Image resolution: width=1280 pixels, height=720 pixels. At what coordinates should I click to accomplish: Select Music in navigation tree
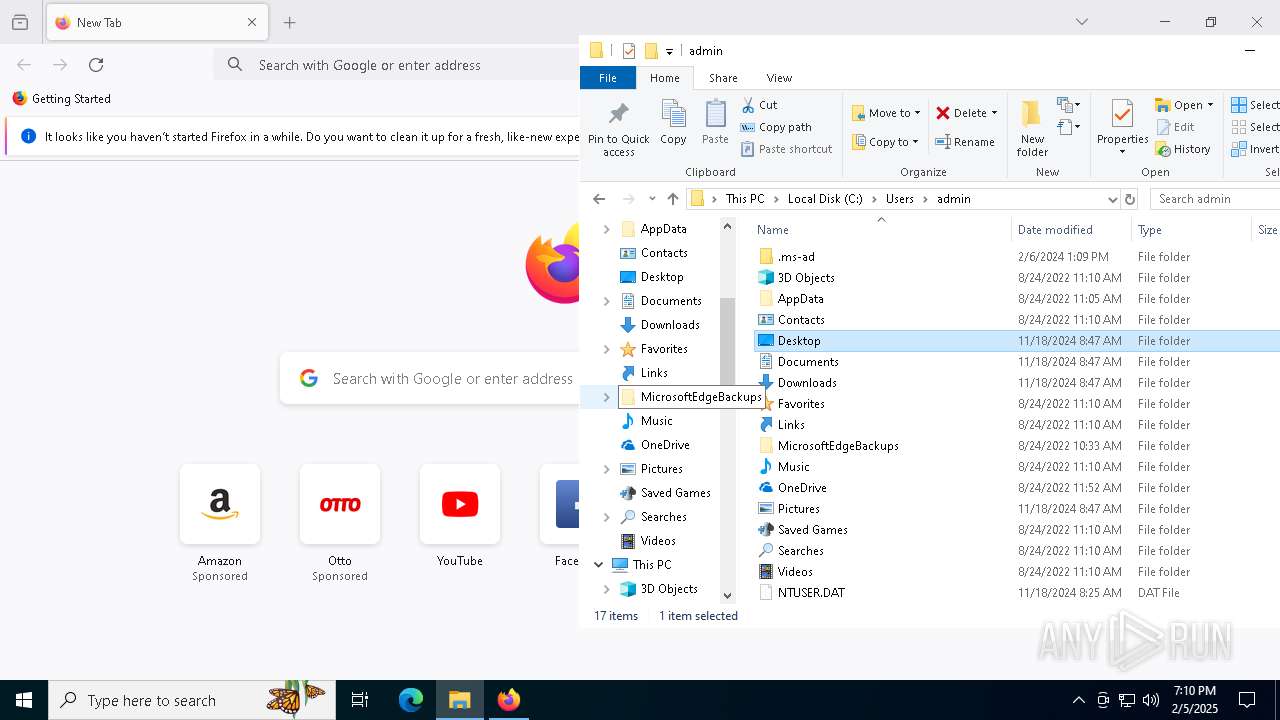pos(646,421)
